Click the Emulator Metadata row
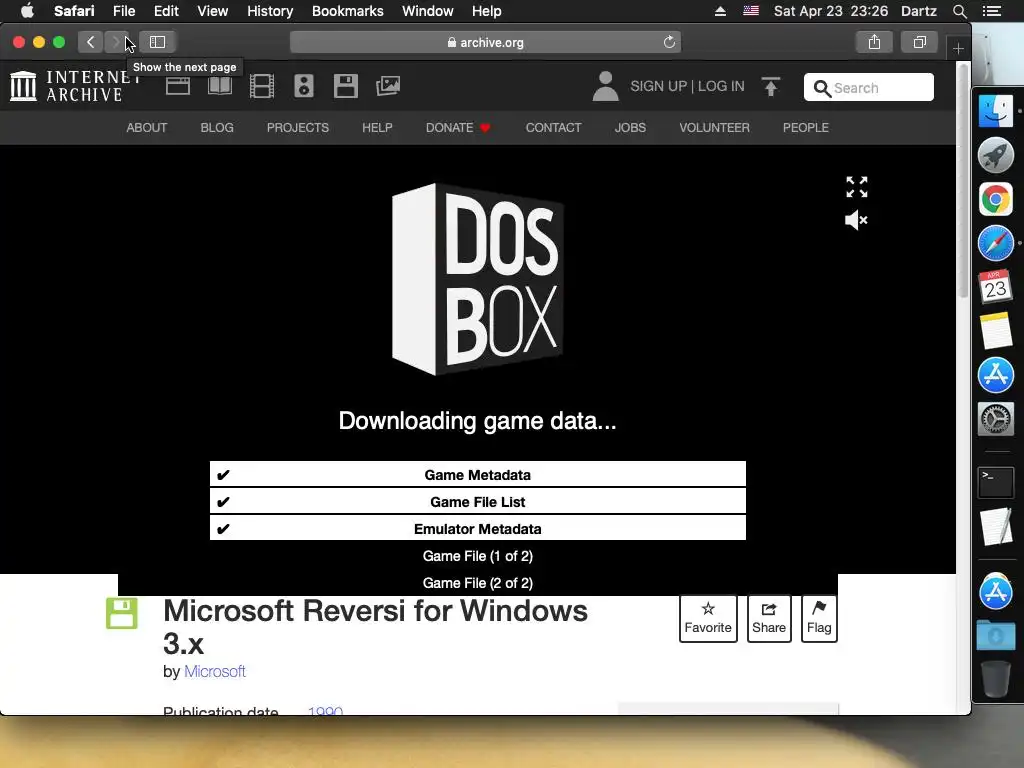 (477, 528)
